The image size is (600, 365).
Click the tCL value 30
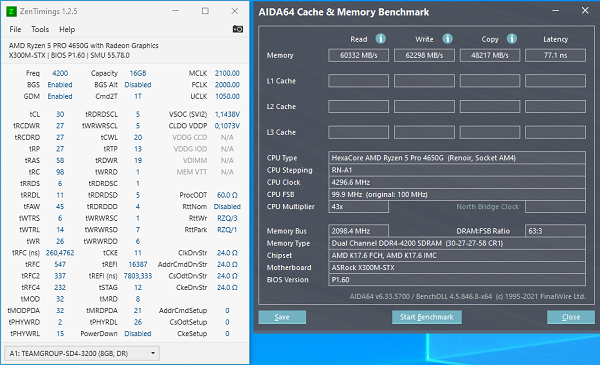click(x=60, y=114)
